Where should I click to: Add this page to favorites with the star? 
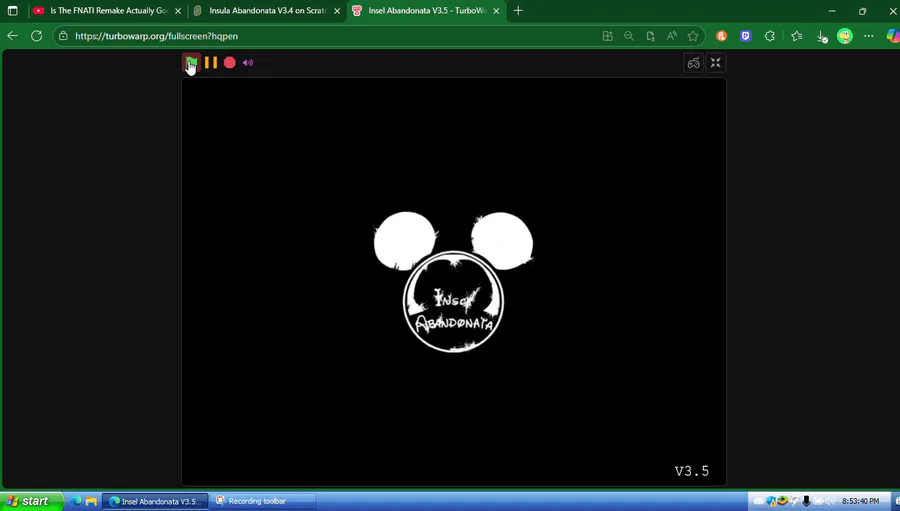693,36
